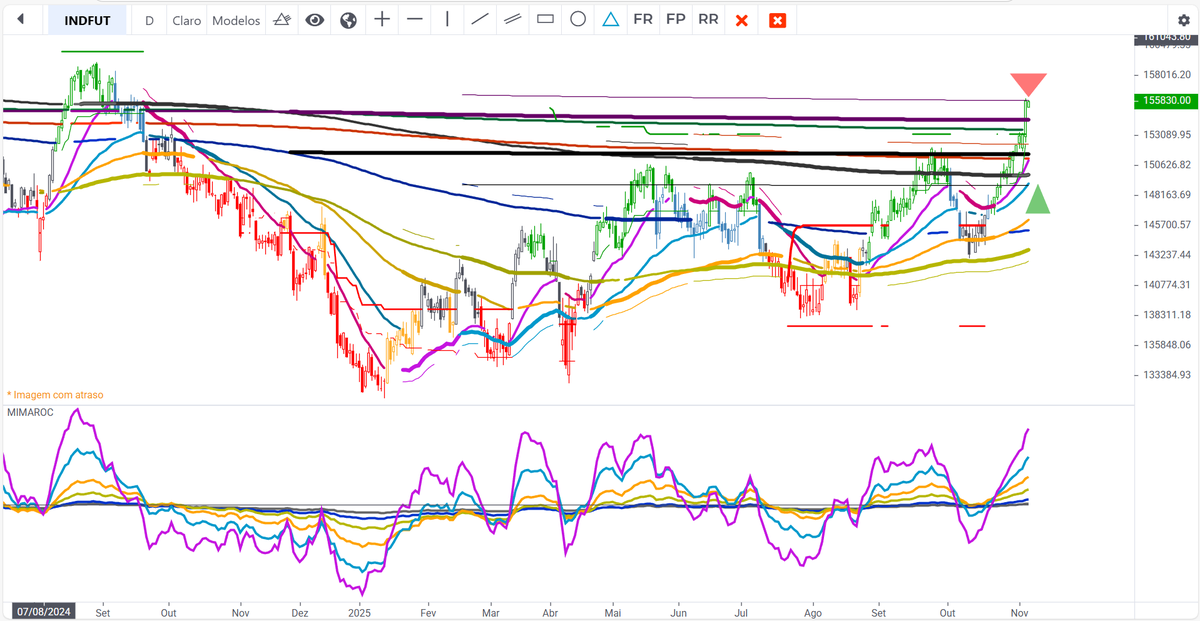Viewport: 1200px width, 621px height.
Task: Select the trend line tool
Action: click(x=480, y=20)
